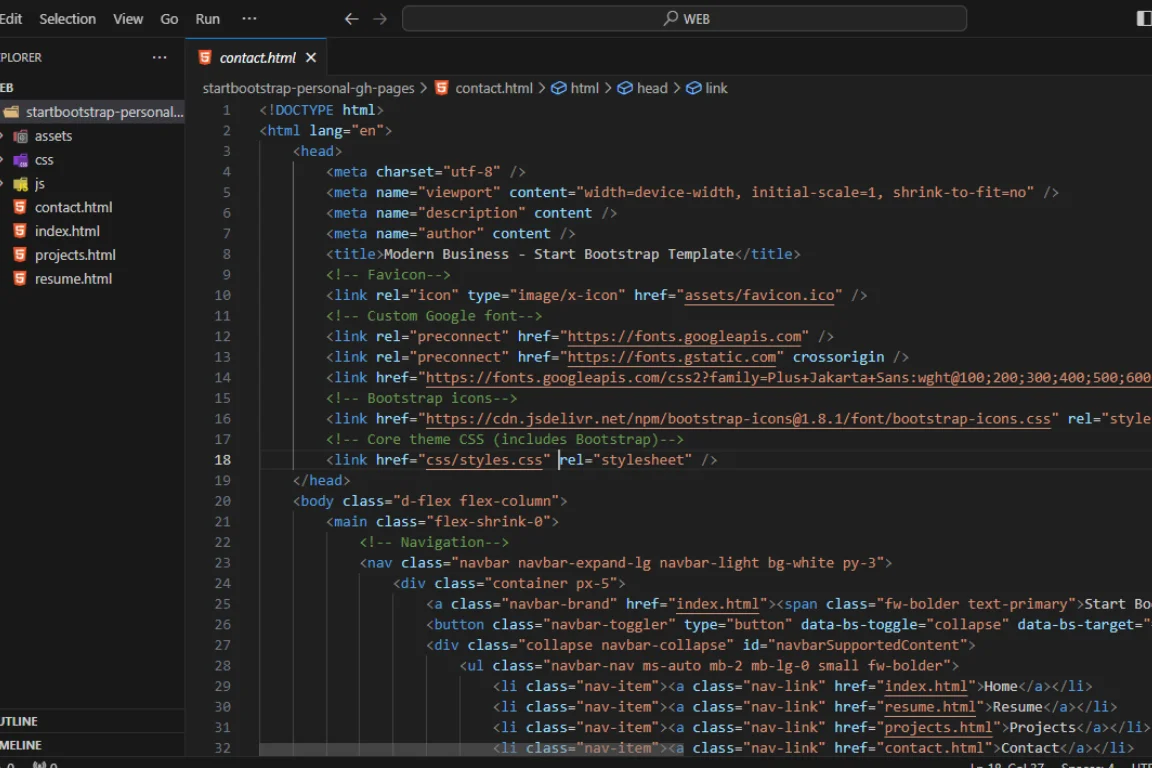Expand the Timeline section in sidebar
The width and height of the screenshot is (1152, 768).
pos(20,745)
